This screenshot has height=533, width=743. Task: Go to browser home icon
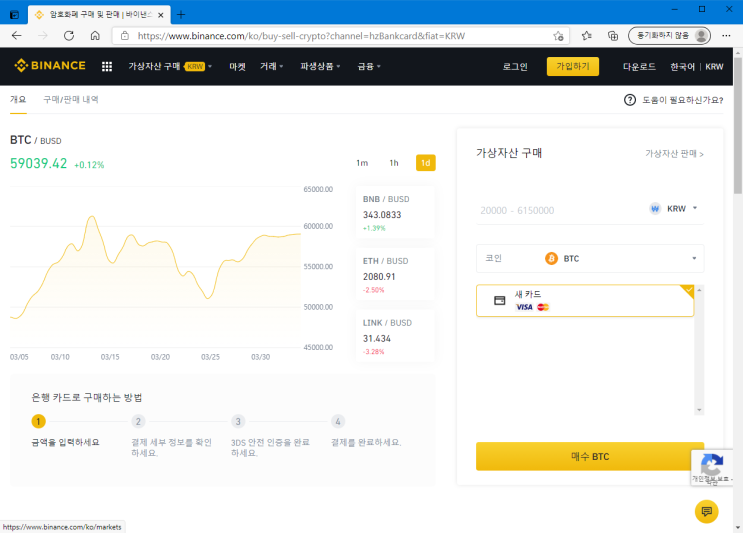pos(95,36)
